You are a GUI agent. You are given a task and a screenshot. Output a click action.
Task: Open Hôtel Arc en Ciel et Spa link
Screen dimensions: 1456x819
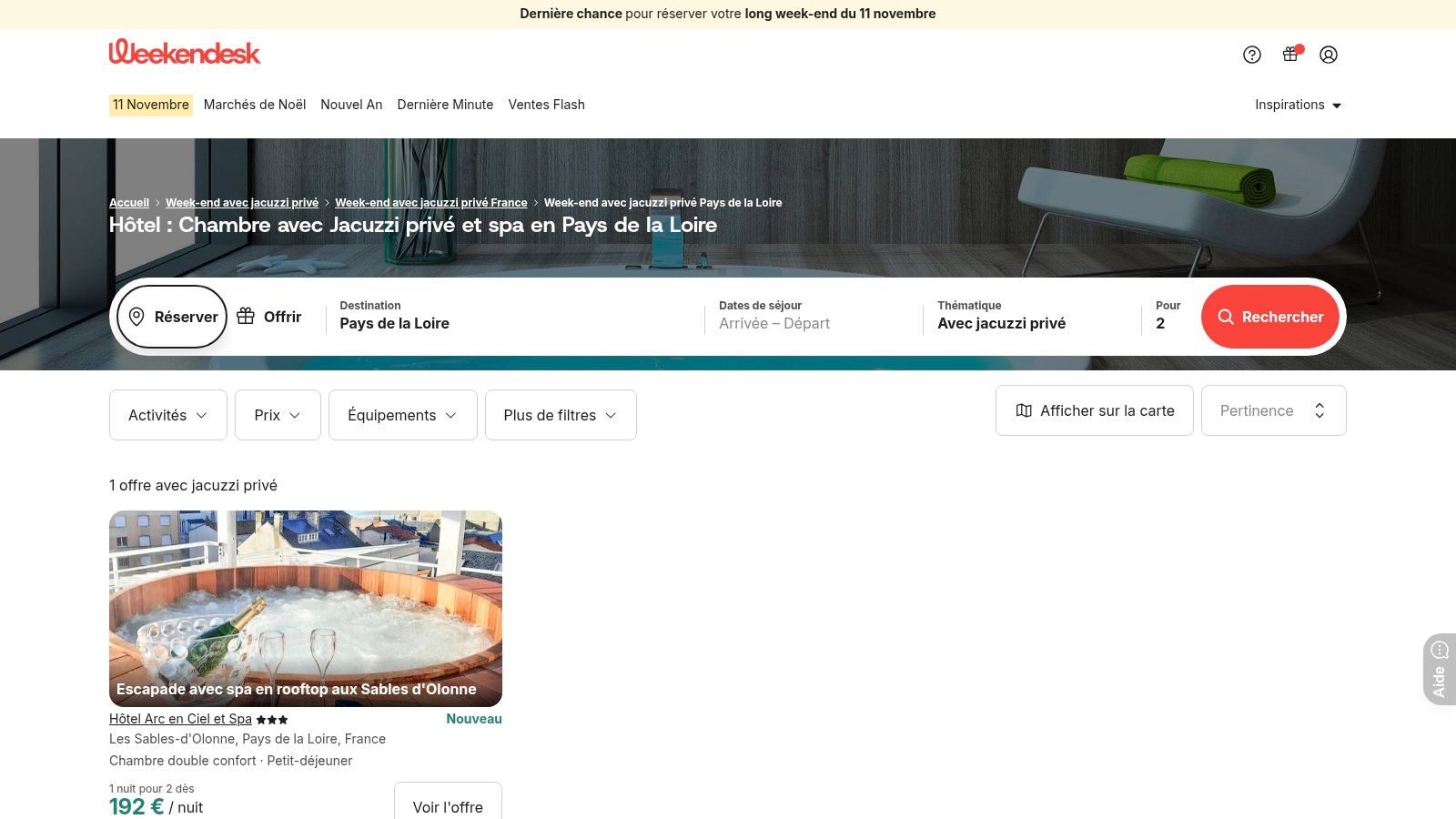coord(180,719)
